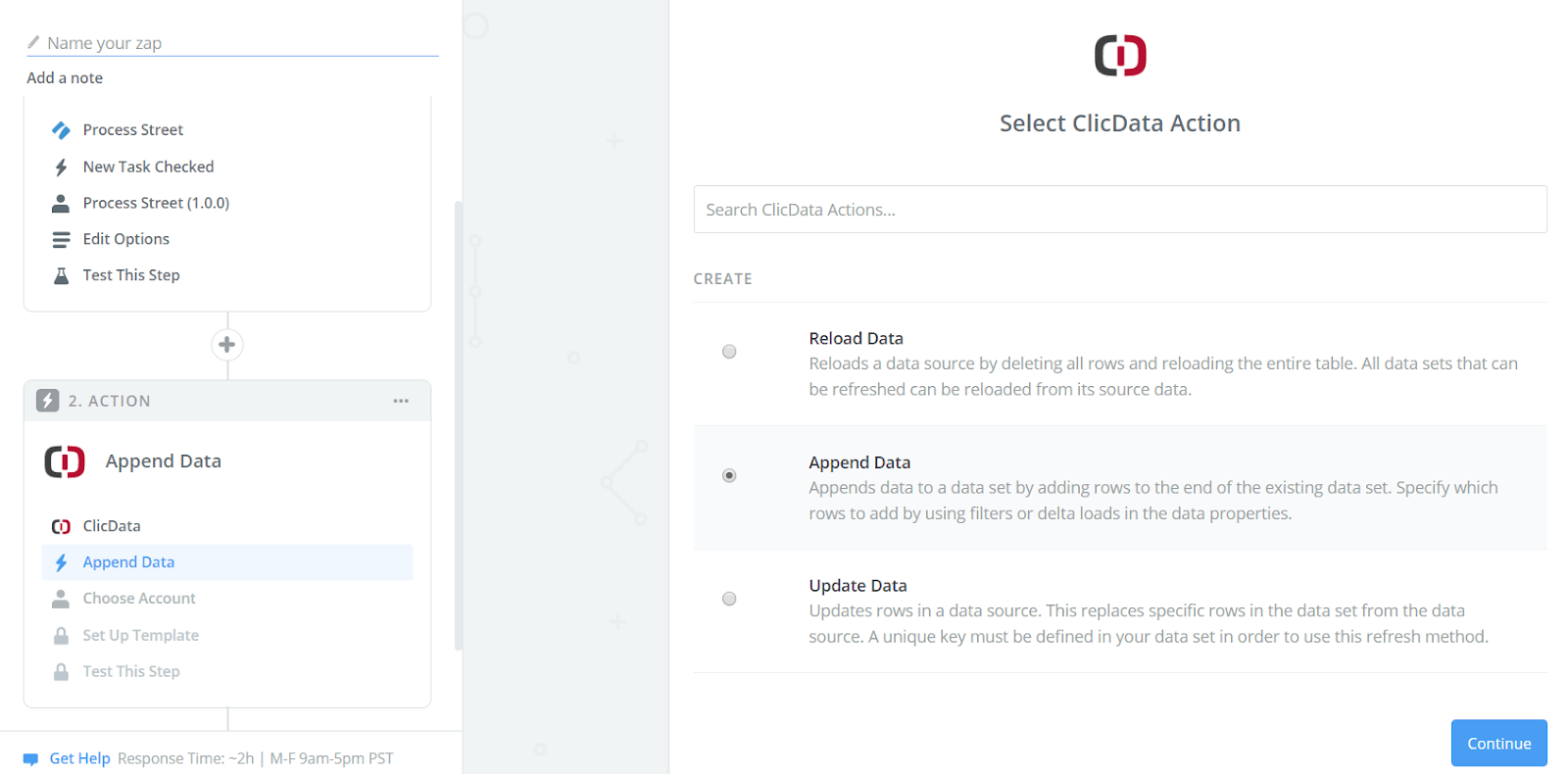Click the bolt icon in the 2. Action header
This screenshot has height=774, width=1568.
point(48,401)
